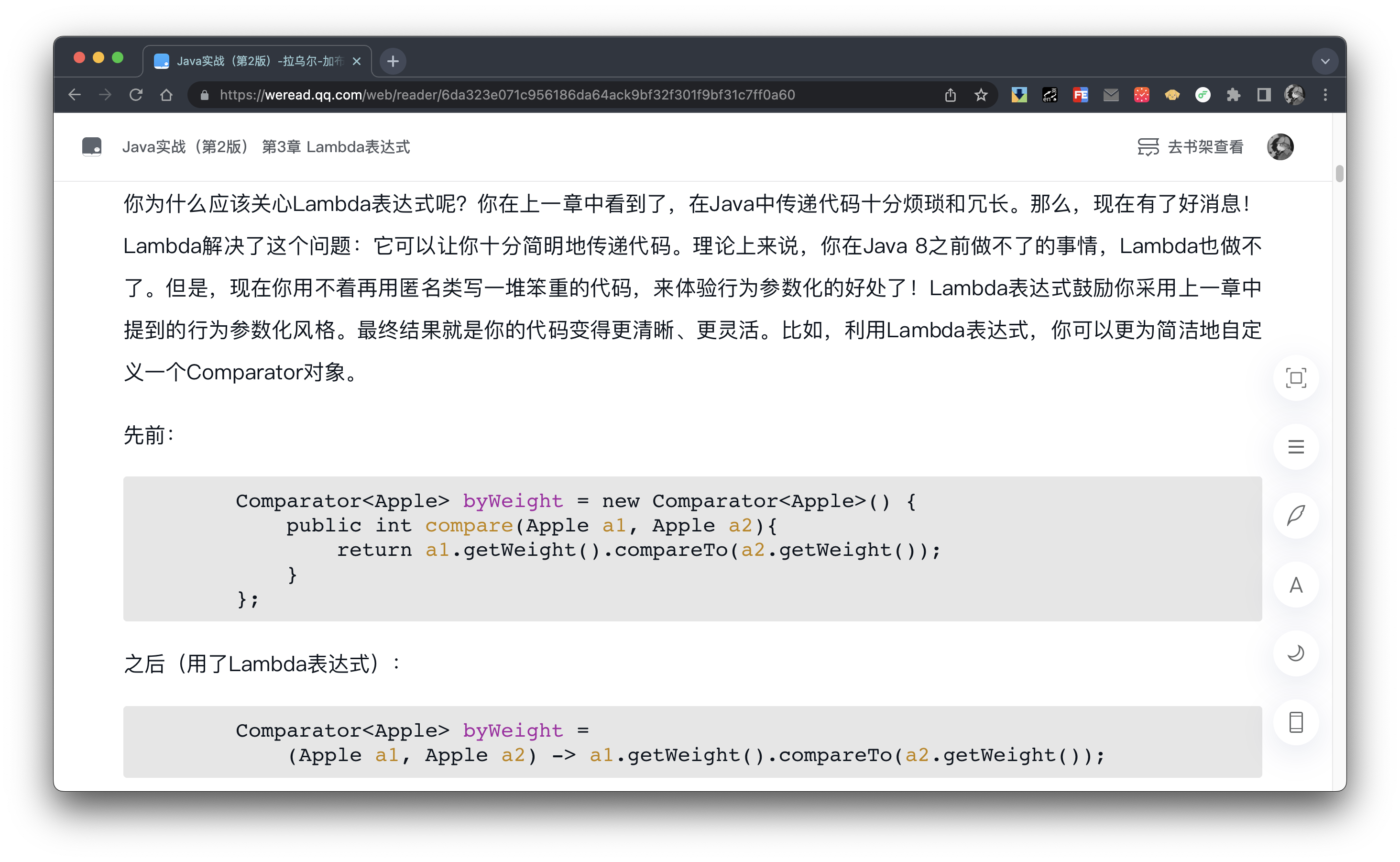1400x862 pixels.
Task: Open the table of contents icon
Action: tap(1295, 447)
